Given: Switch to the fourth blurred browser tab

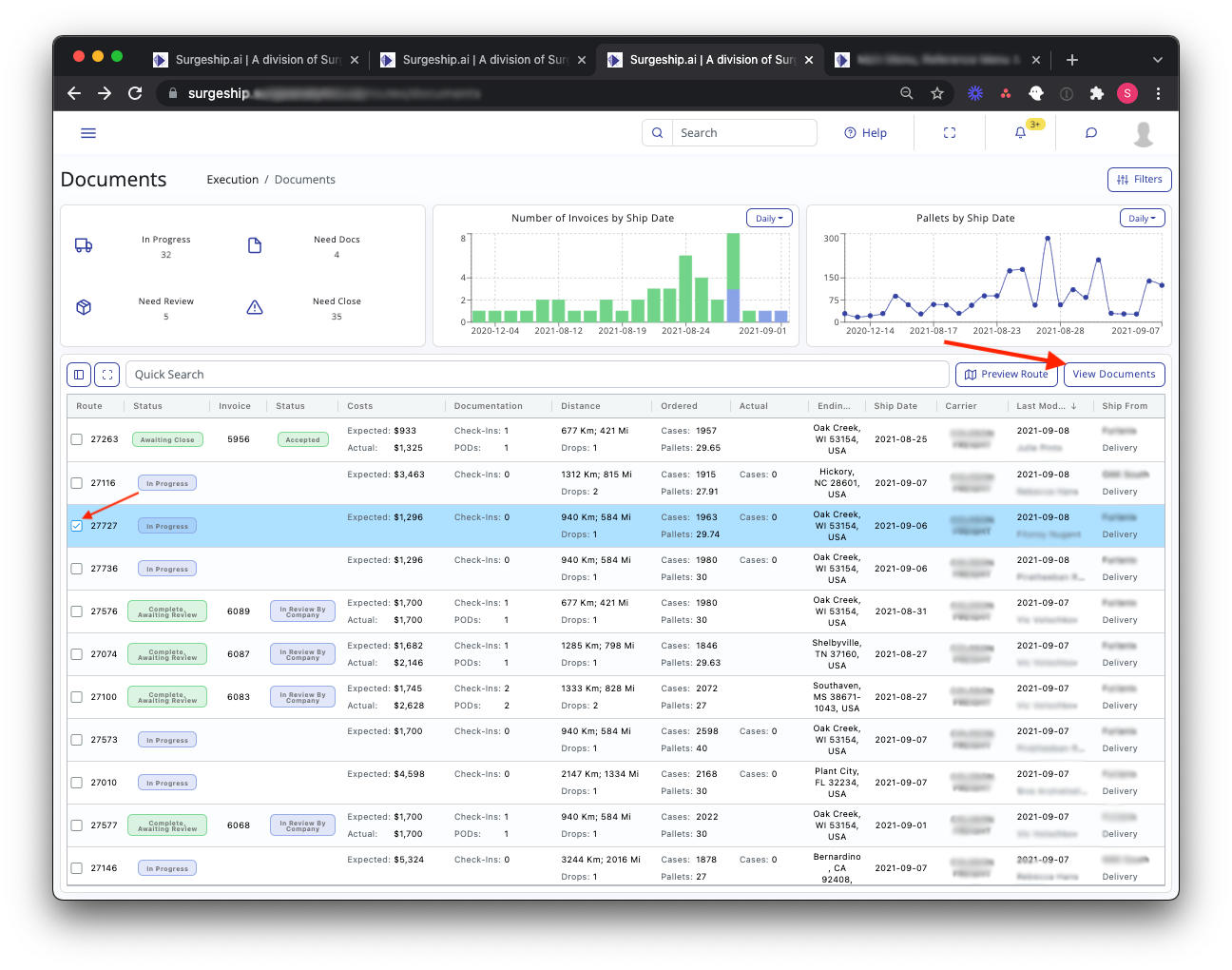Looking at the screenshot, I should (936, 60).
